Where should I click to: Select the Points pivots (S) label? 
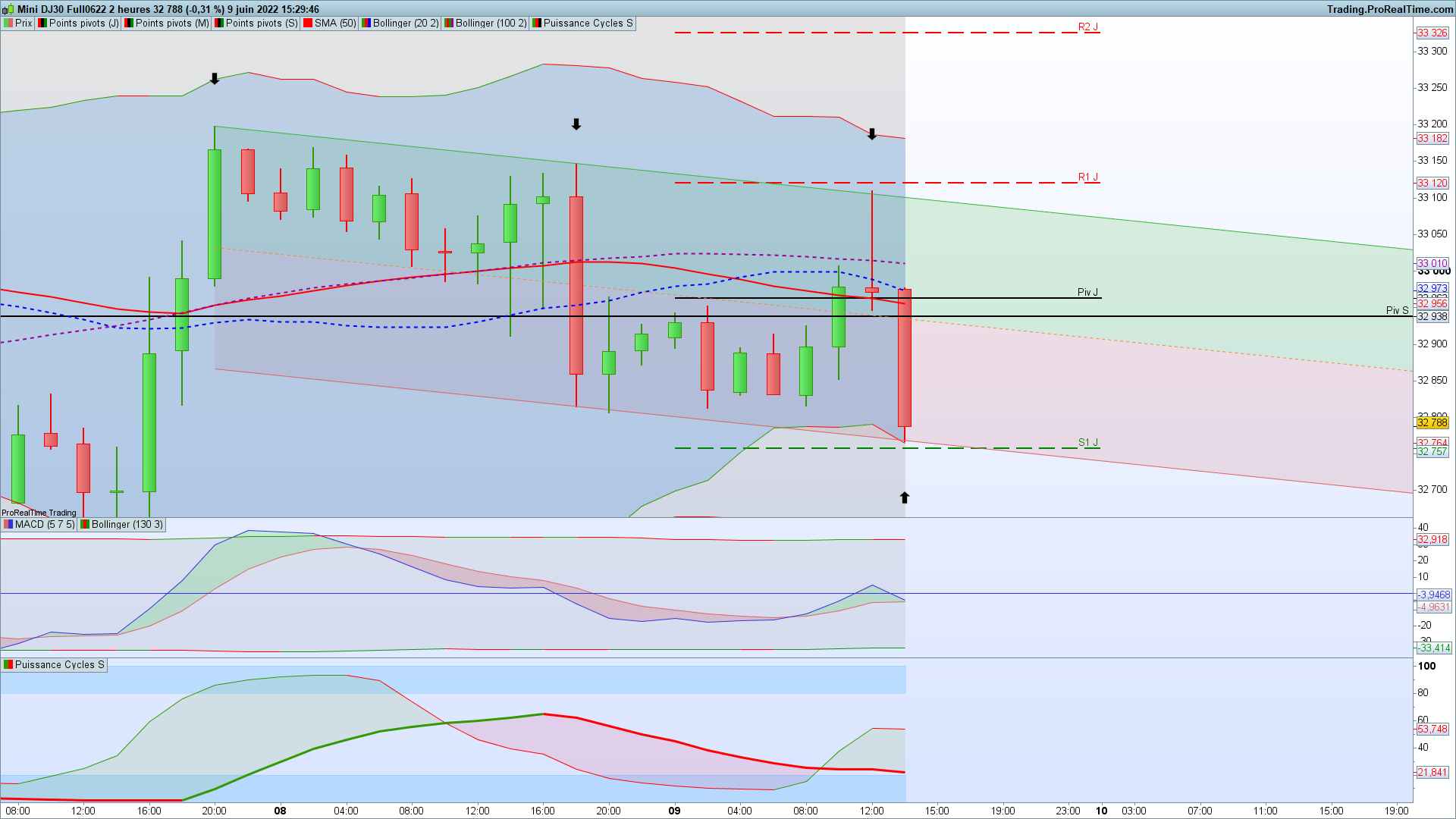coord(262,24)
